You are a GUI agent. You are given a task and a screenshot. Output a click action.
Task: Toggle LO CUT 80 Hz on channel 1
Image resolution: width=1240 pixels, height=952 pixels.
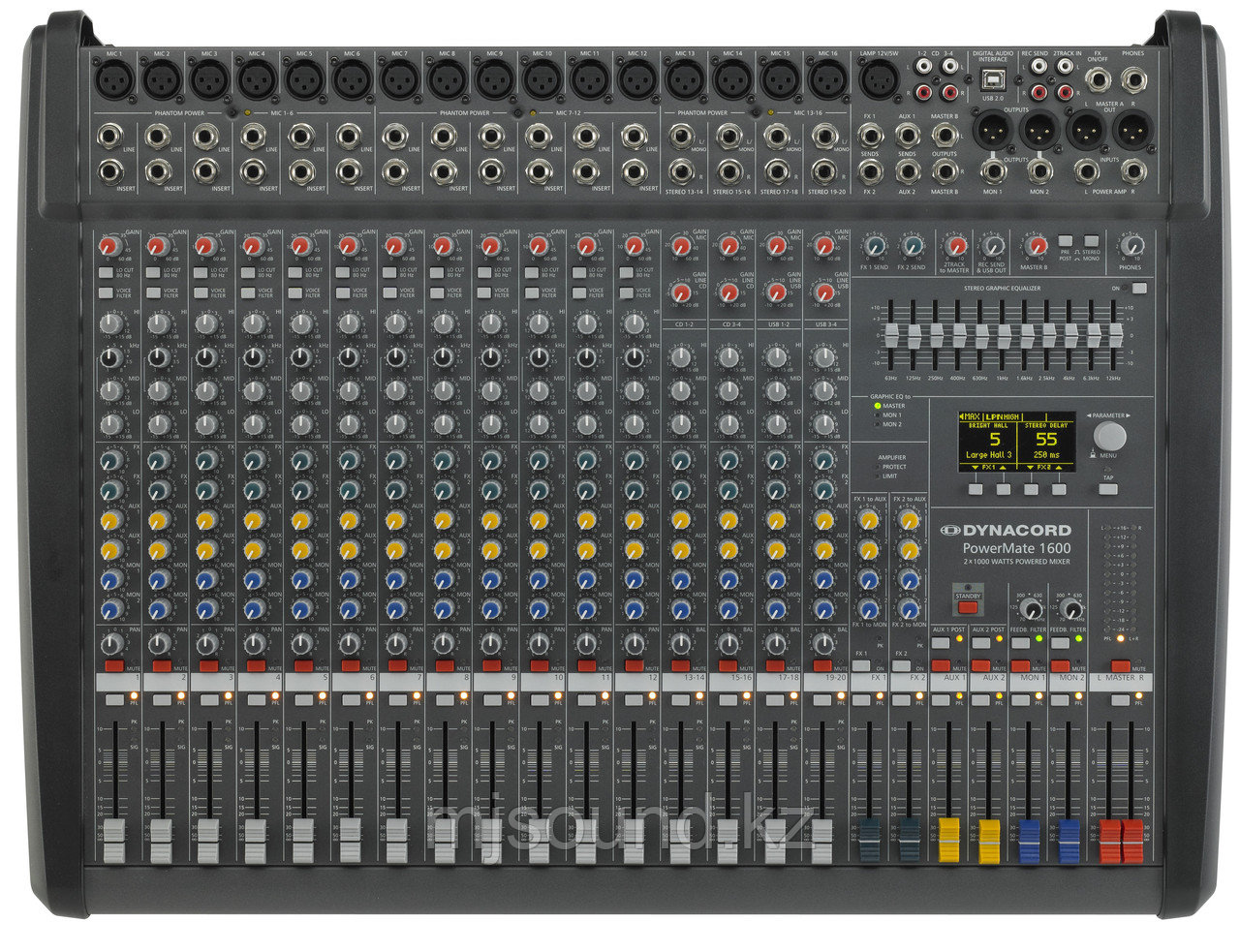[x=105, y=274]
